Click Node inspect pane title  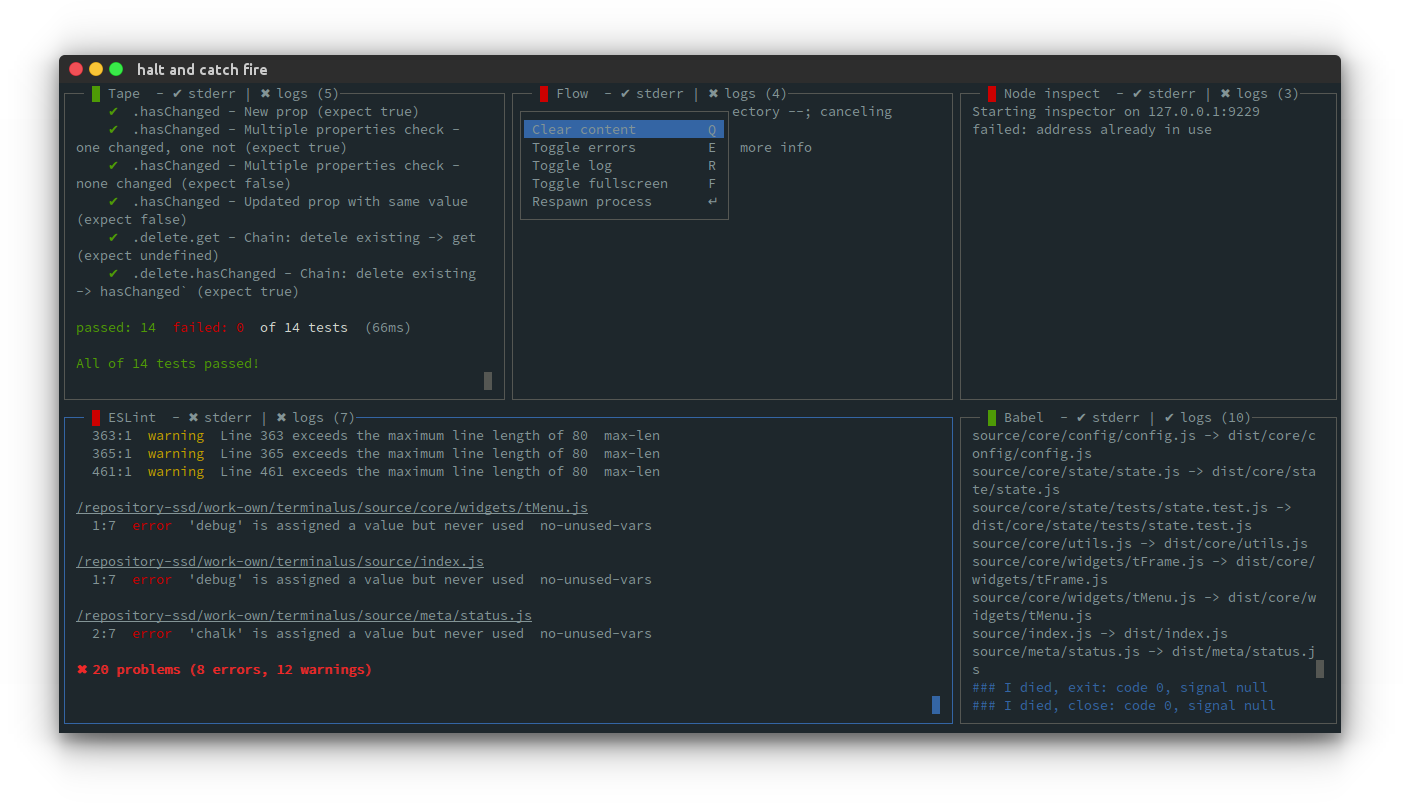(1052, 93)
